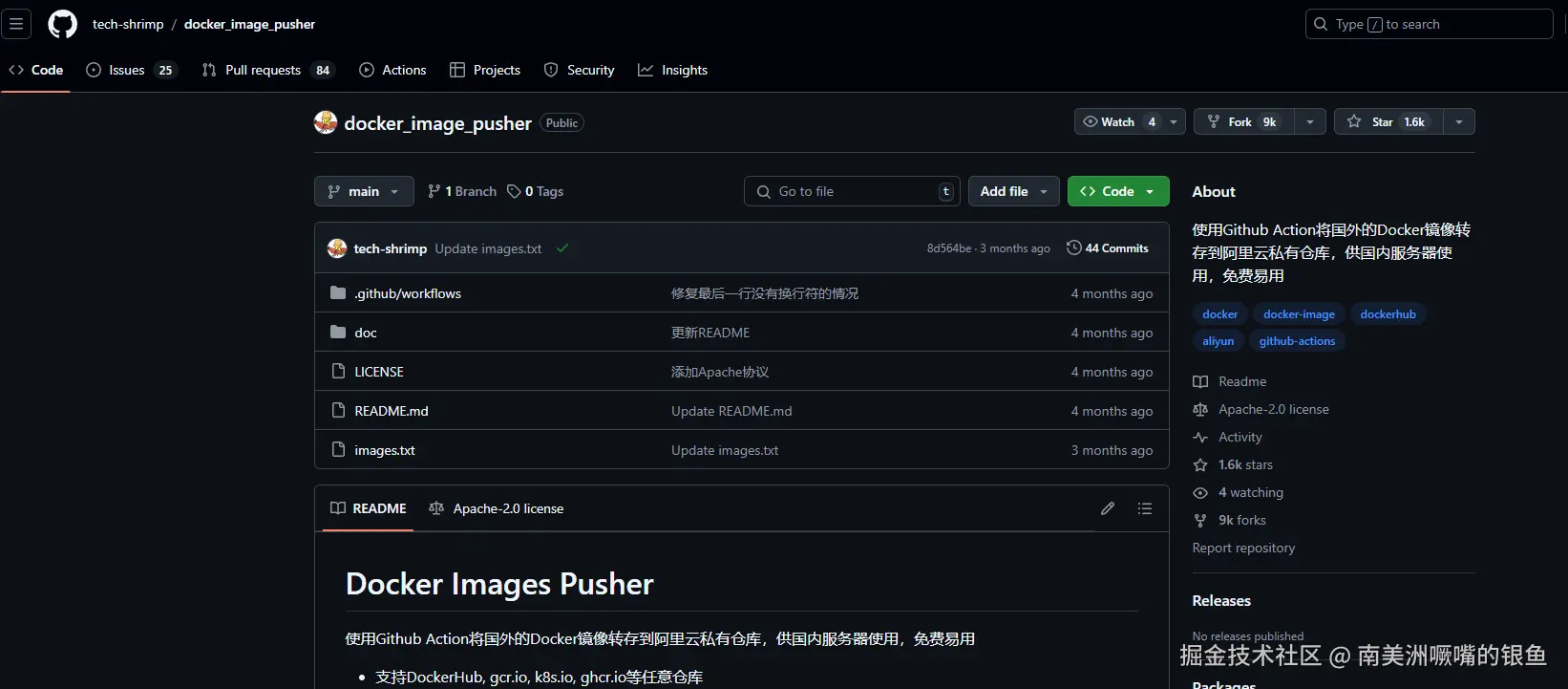The width and height of the screenshot is (1568, 689).
Task: View the 44 Commits history
Action: click(1108, 248)
